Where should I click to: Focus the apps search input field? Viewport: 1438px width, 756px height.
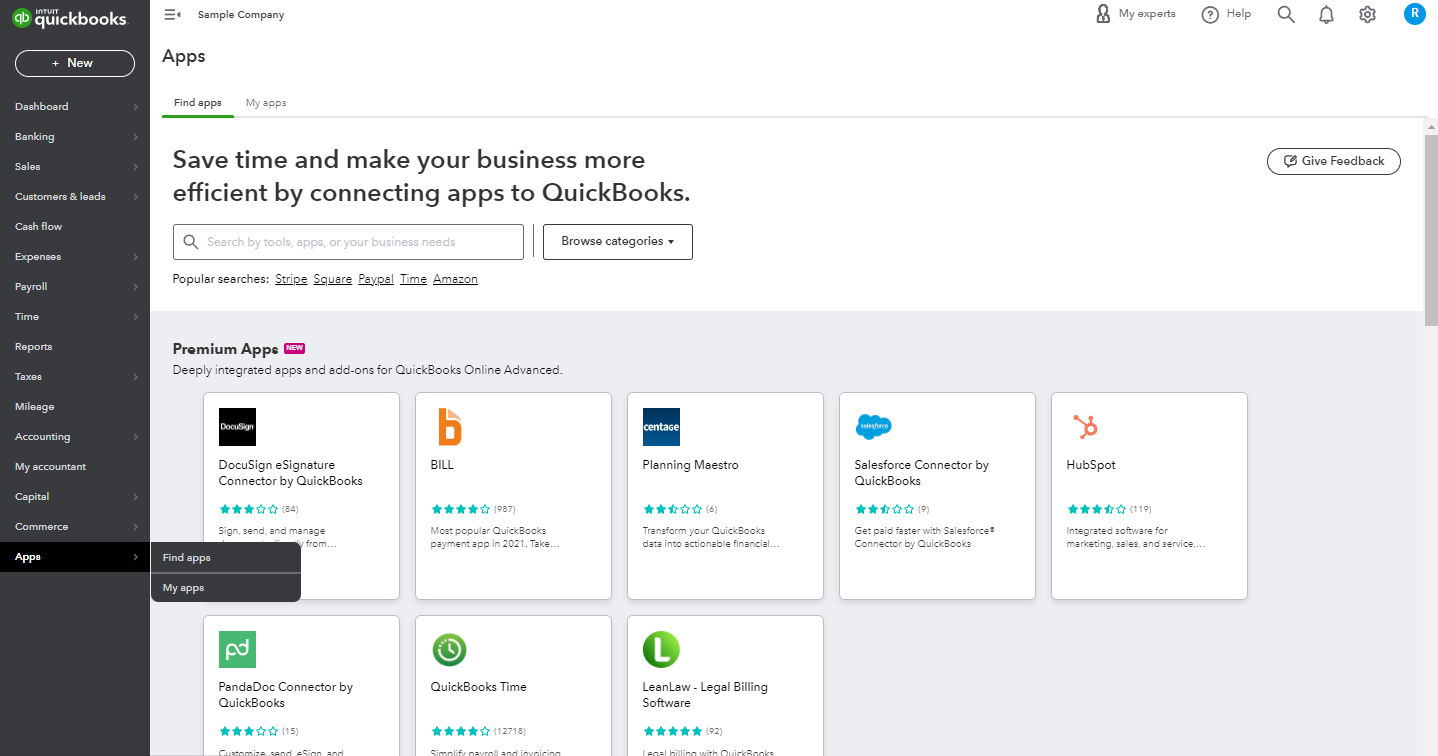[x=348, y=242]
